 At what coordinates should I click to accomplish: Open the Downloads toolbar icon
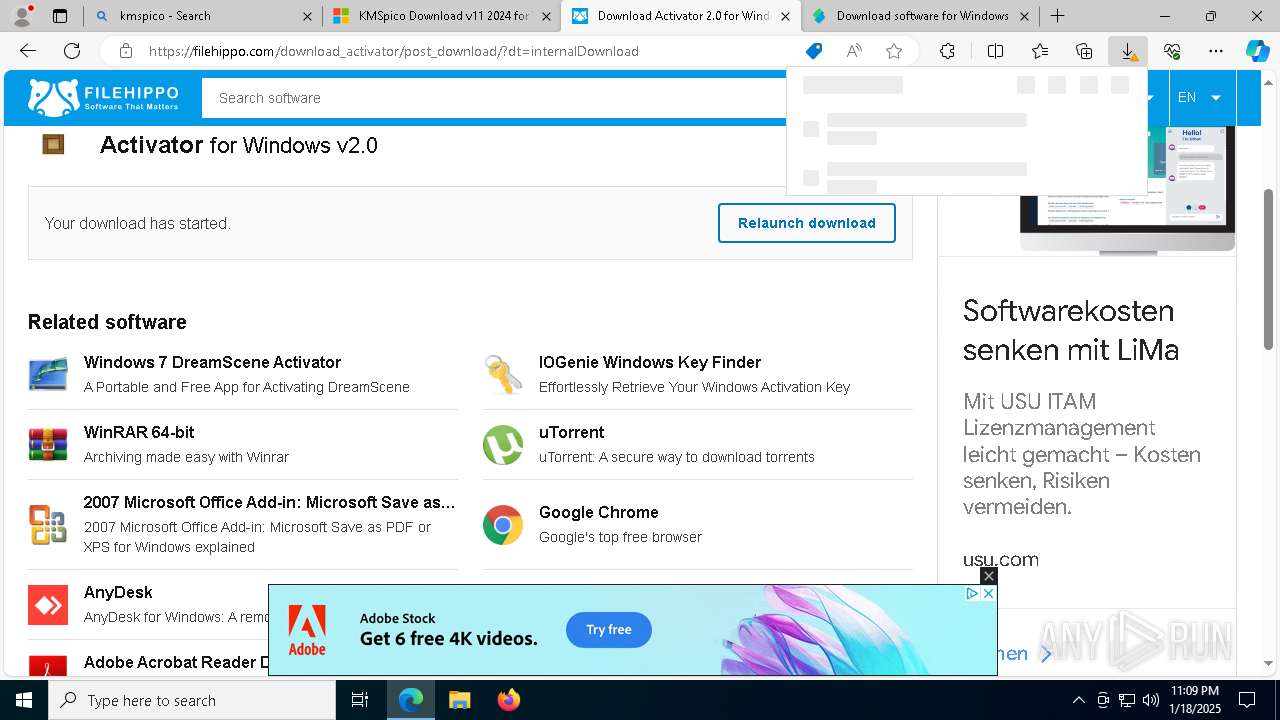tap(1128, 51)
